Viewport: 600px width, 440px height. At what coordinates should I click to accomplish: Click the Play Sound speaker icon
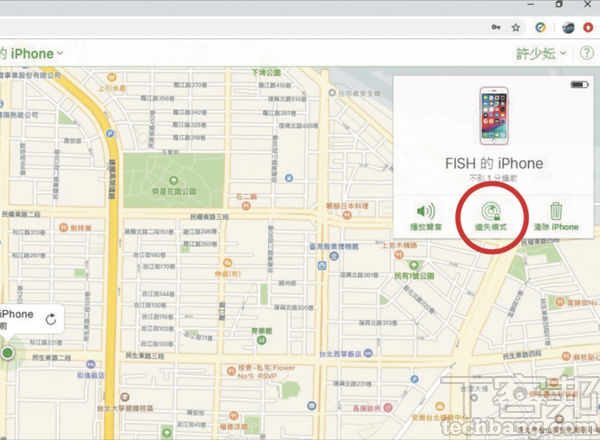coord(426,211)
